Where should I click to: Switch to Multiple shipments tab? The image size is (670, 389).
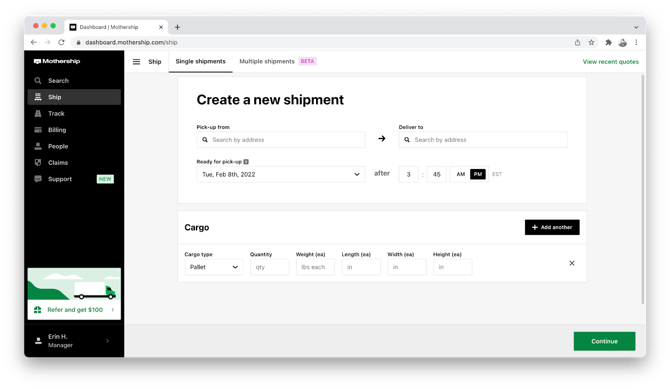coord(267,62)
